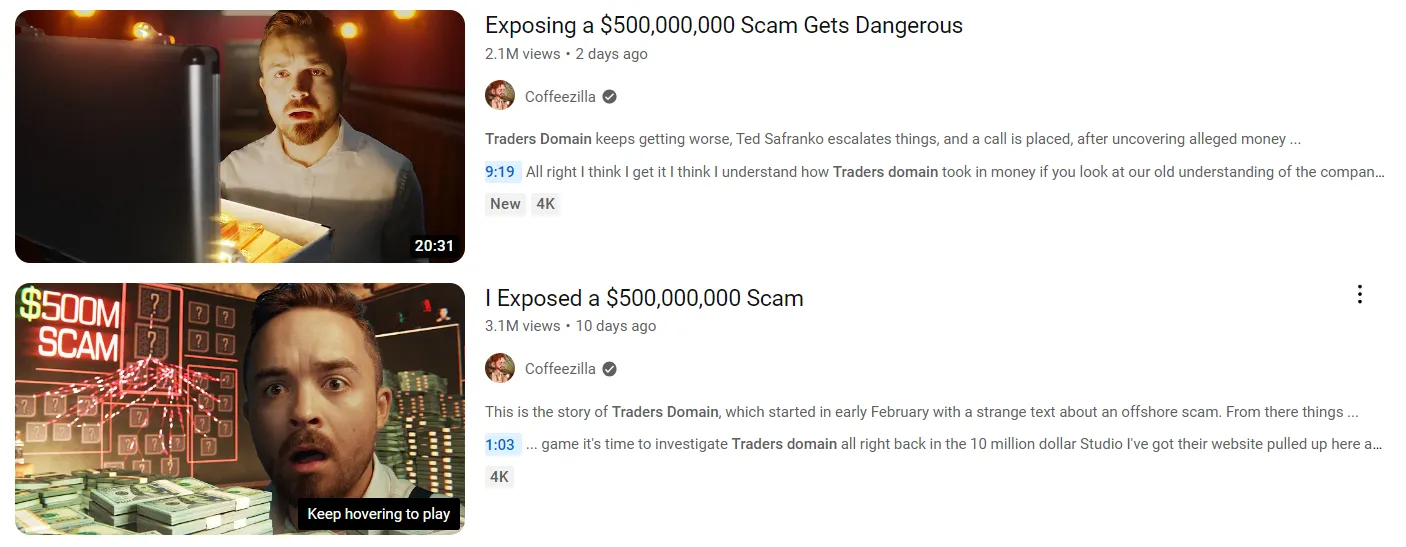The image size is (1406, 547).
Task: Click 'Keep hovering to play' overlay
Action: (379, 514)
